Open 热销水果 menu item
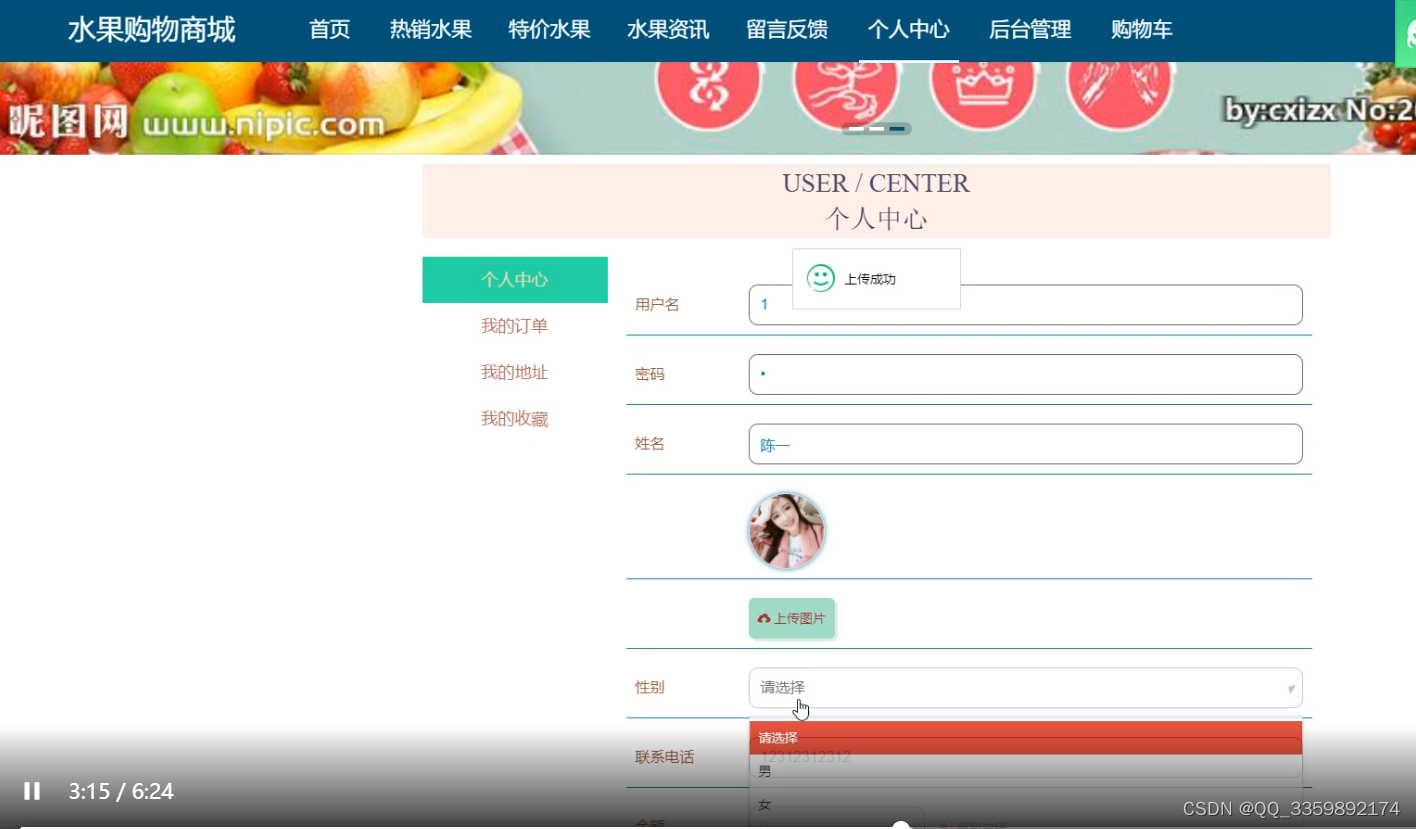 pos(431,30)
